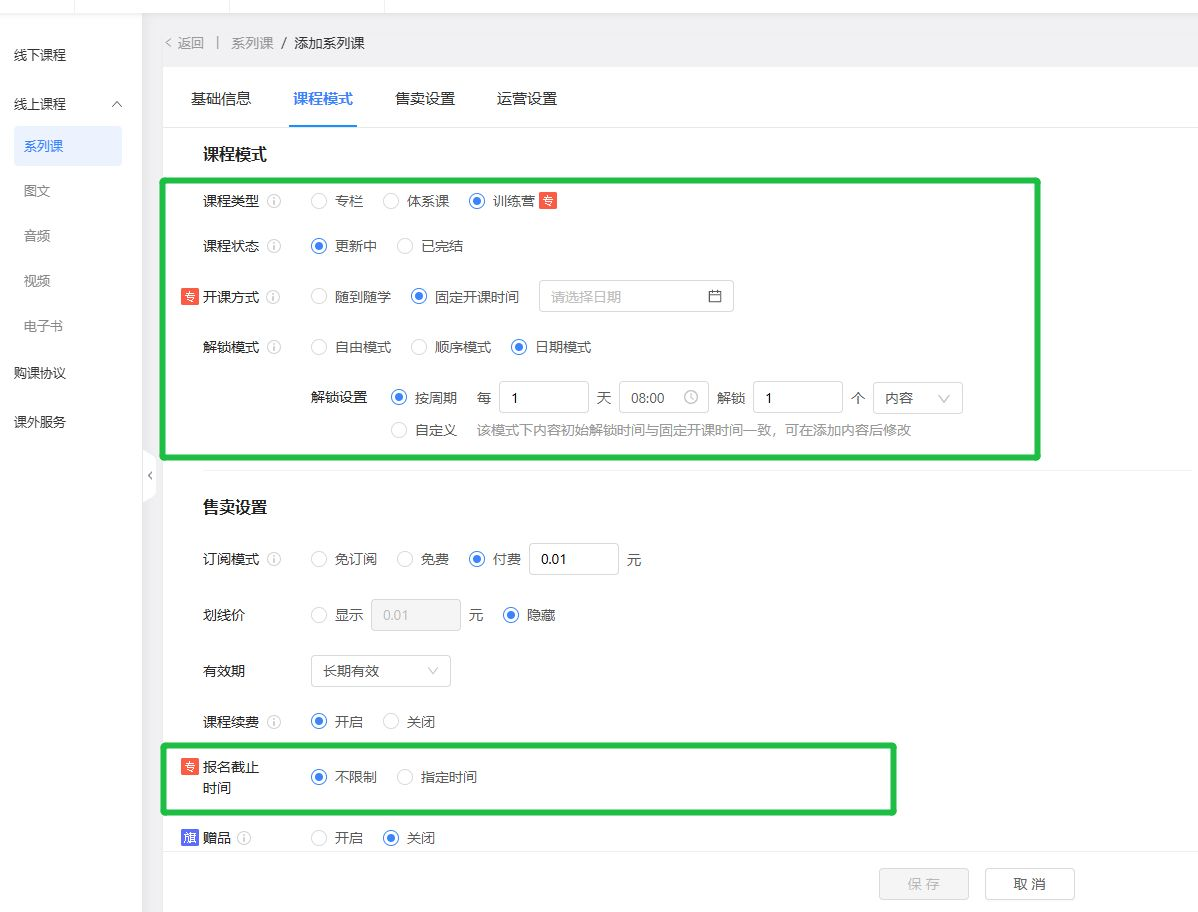Click the 保存 button
Viewport: 1198px width, 912px height.
click(x=924, y=884)
